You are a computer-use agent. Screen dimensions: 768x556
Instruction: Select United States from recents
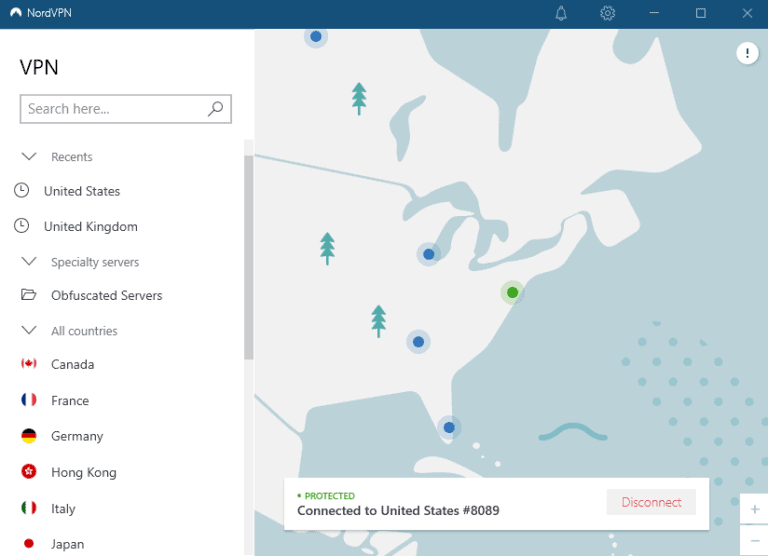[x=81, y=191]
